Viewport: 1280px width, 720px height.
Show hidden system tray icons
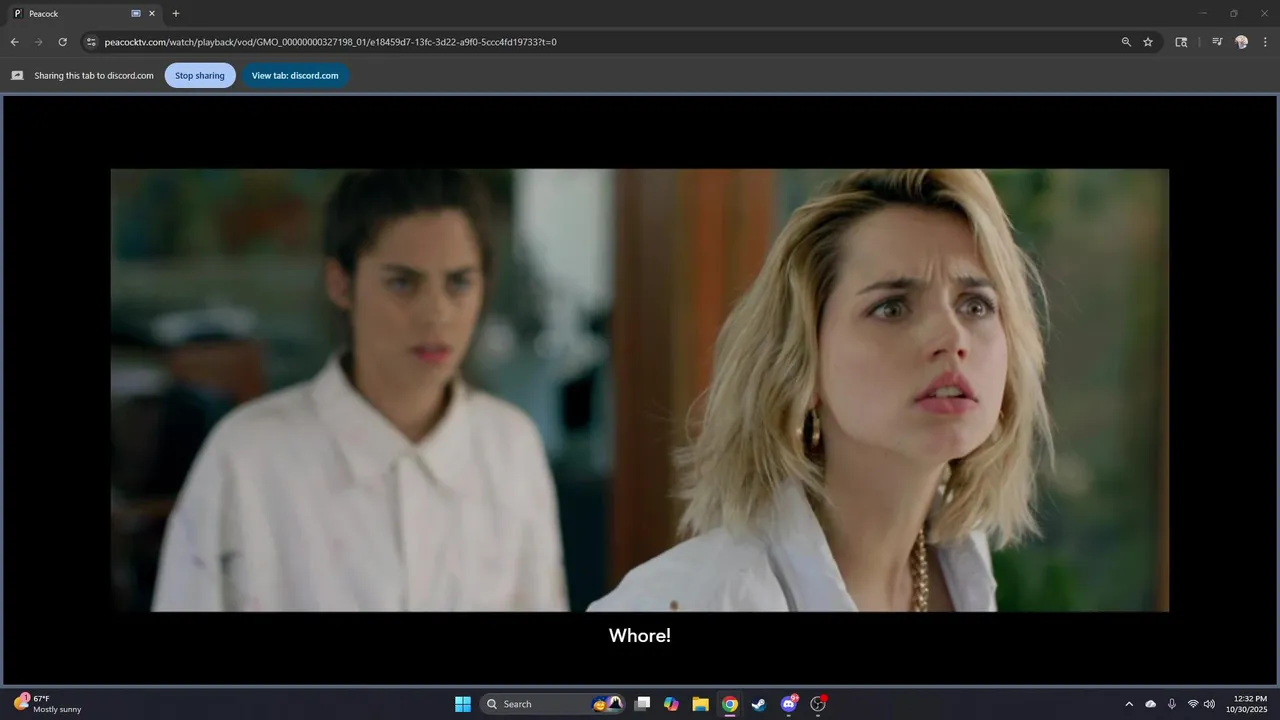coord(1129,704)
